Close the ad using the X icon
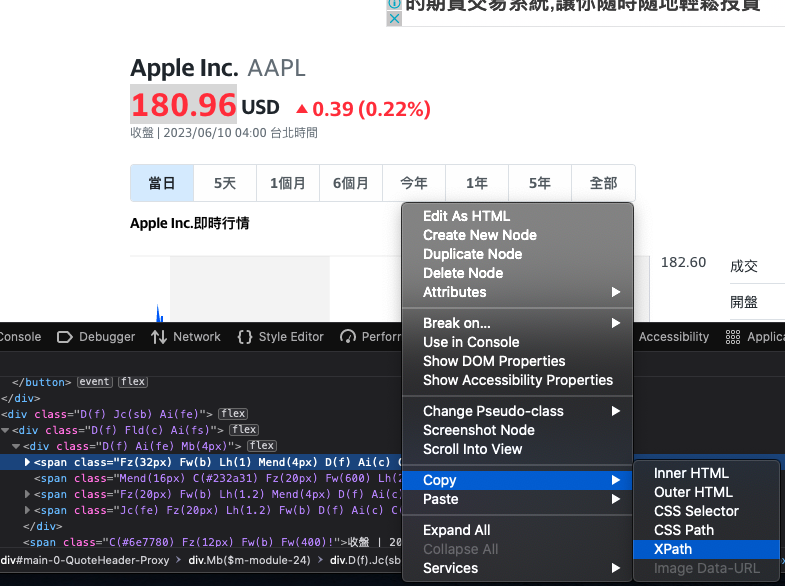This screenshot has width=785, height=586. (x=394, y=19)
